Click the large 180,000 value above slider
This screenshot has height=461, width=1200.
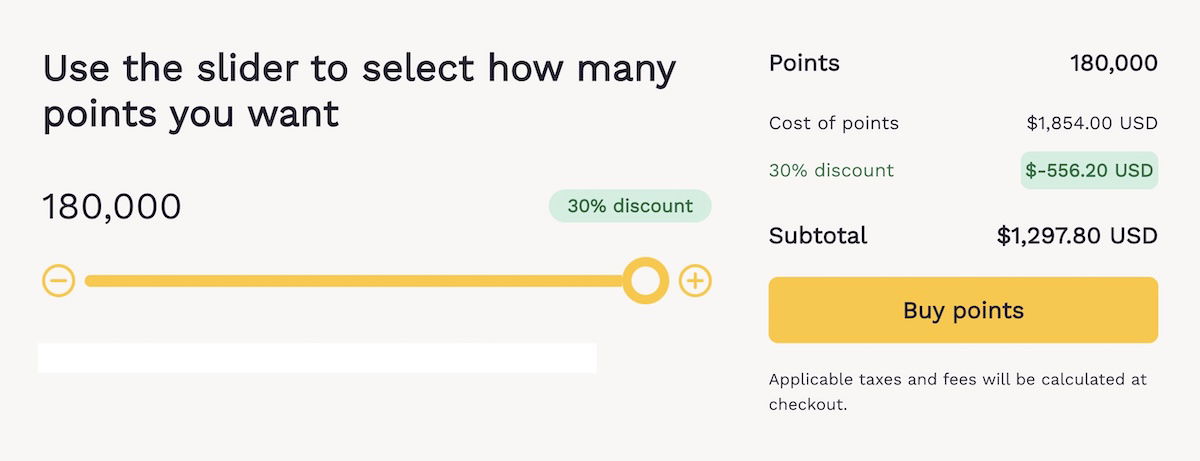112,207
